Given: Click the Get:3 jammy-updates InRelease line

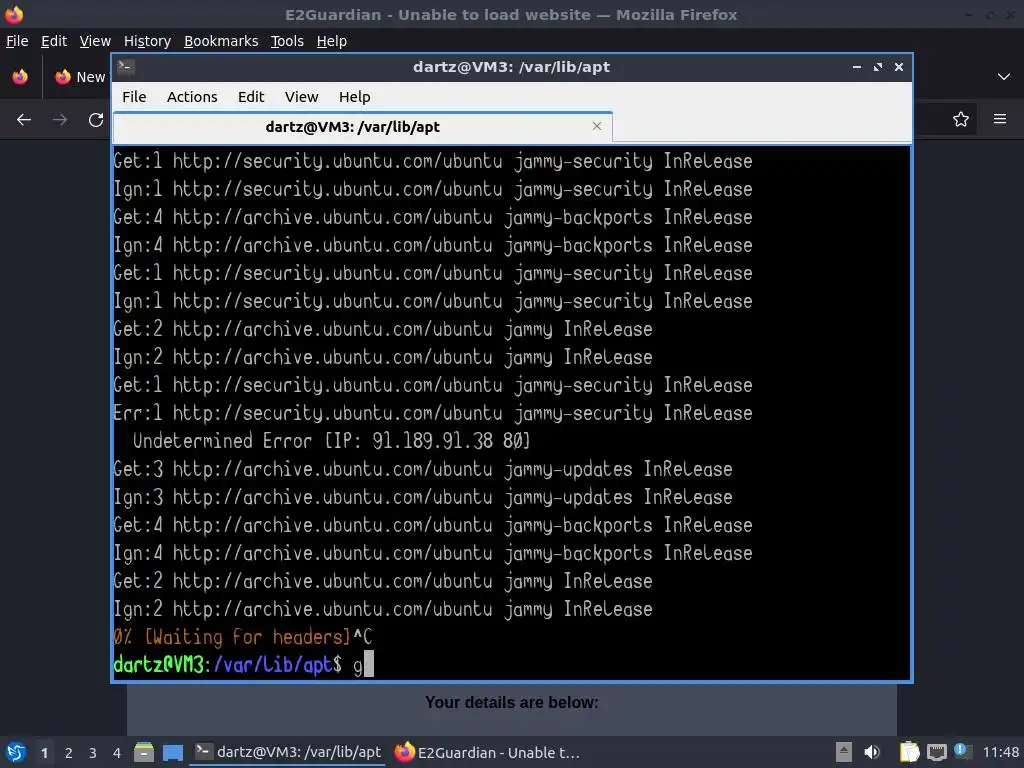Looking at the screenshot, I should click(423, 469).
